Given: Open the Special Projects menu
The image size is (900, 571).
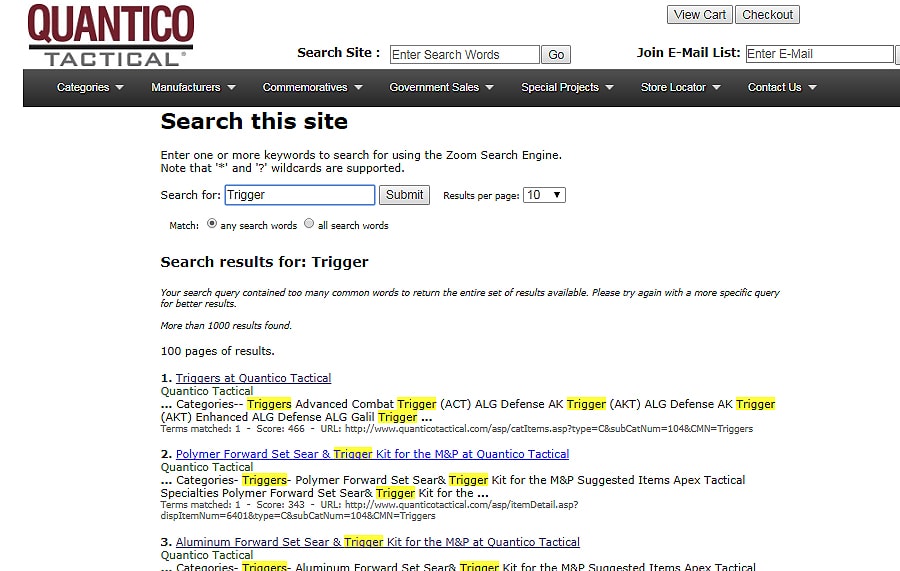Looking at the screenshot, I should 567,87.
